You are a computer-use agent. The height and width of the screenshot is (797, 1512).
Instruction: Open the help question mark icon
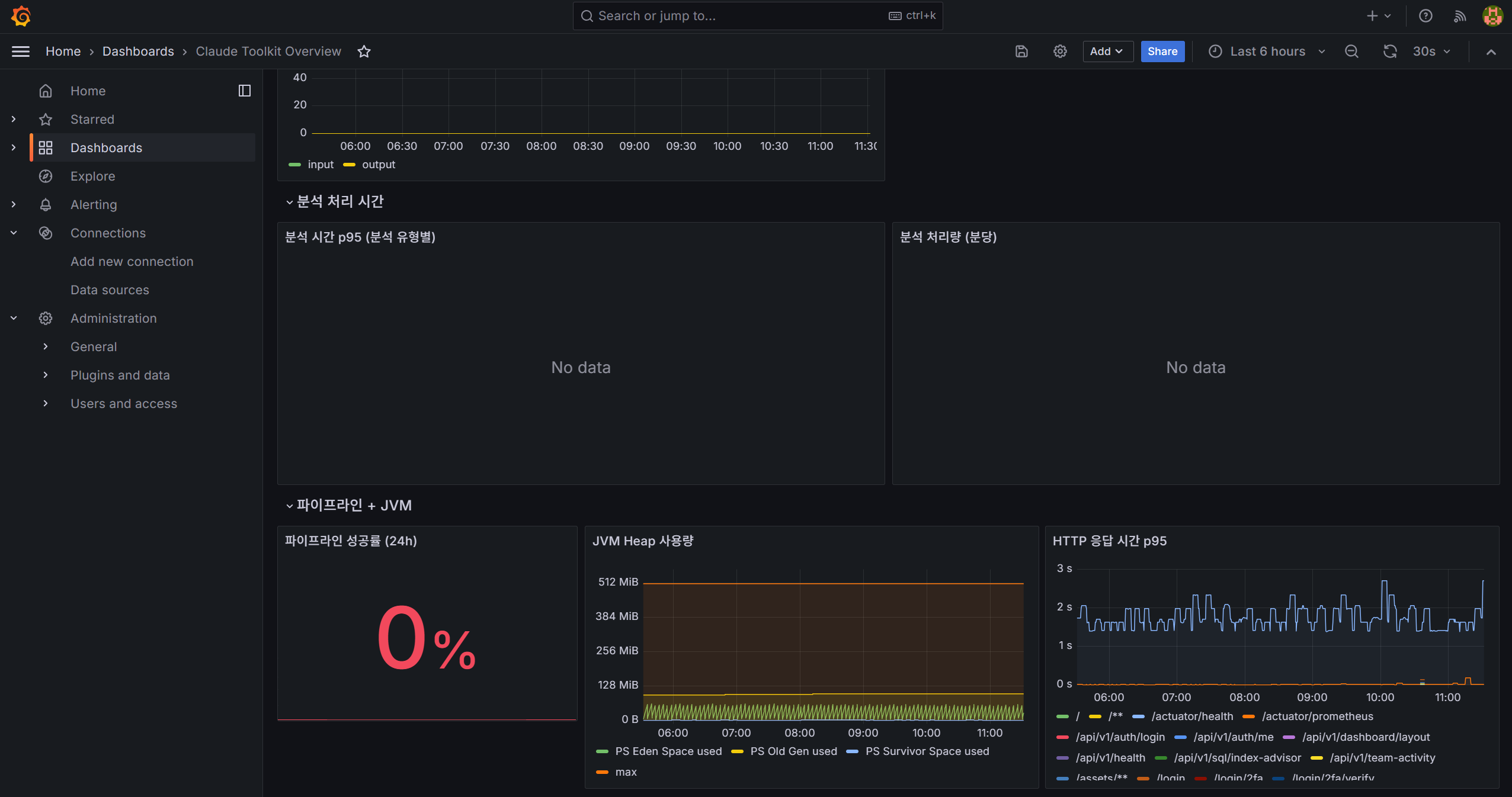(1425, 16)
